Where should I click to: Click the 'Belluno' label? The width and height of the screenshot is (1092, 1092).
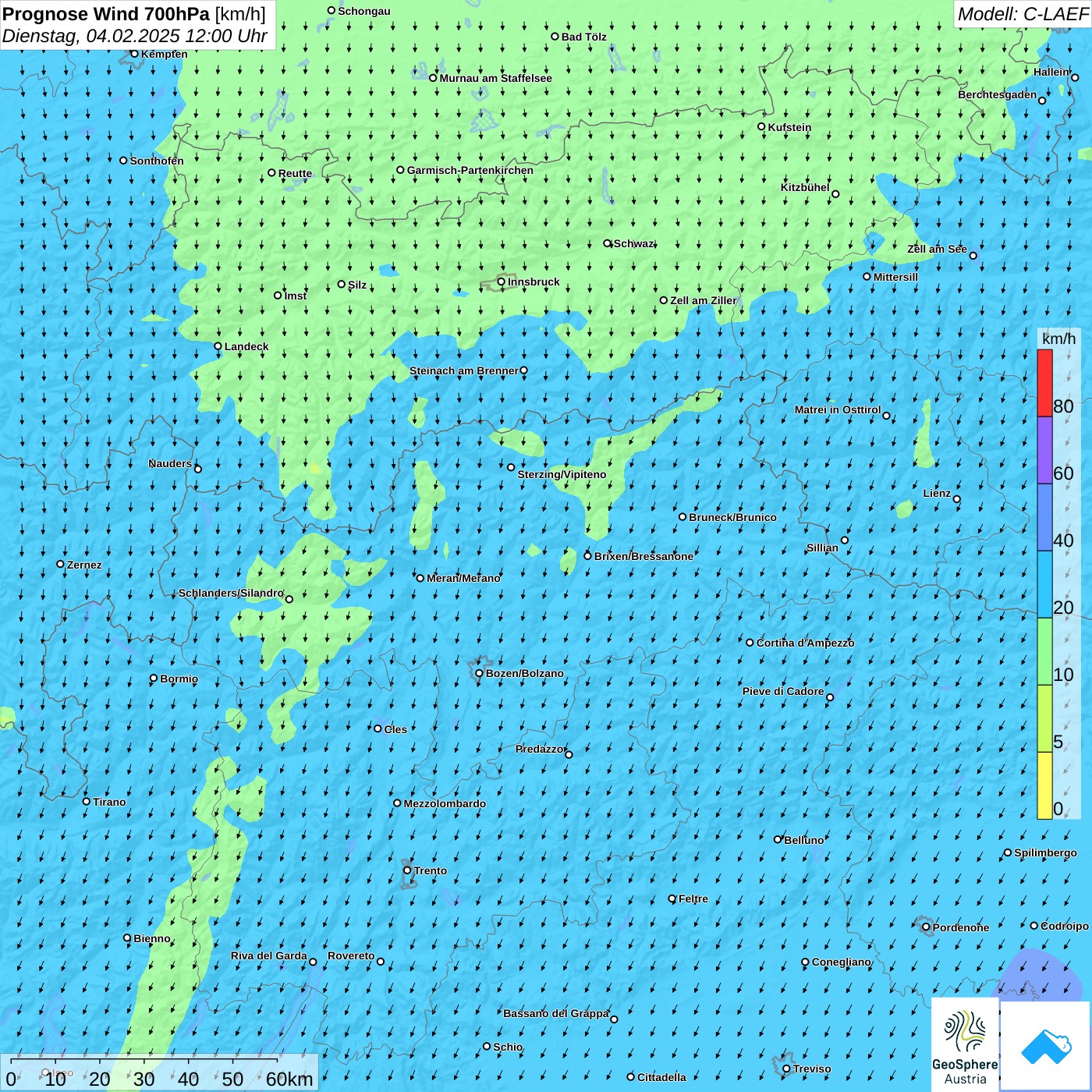[804, 840]
